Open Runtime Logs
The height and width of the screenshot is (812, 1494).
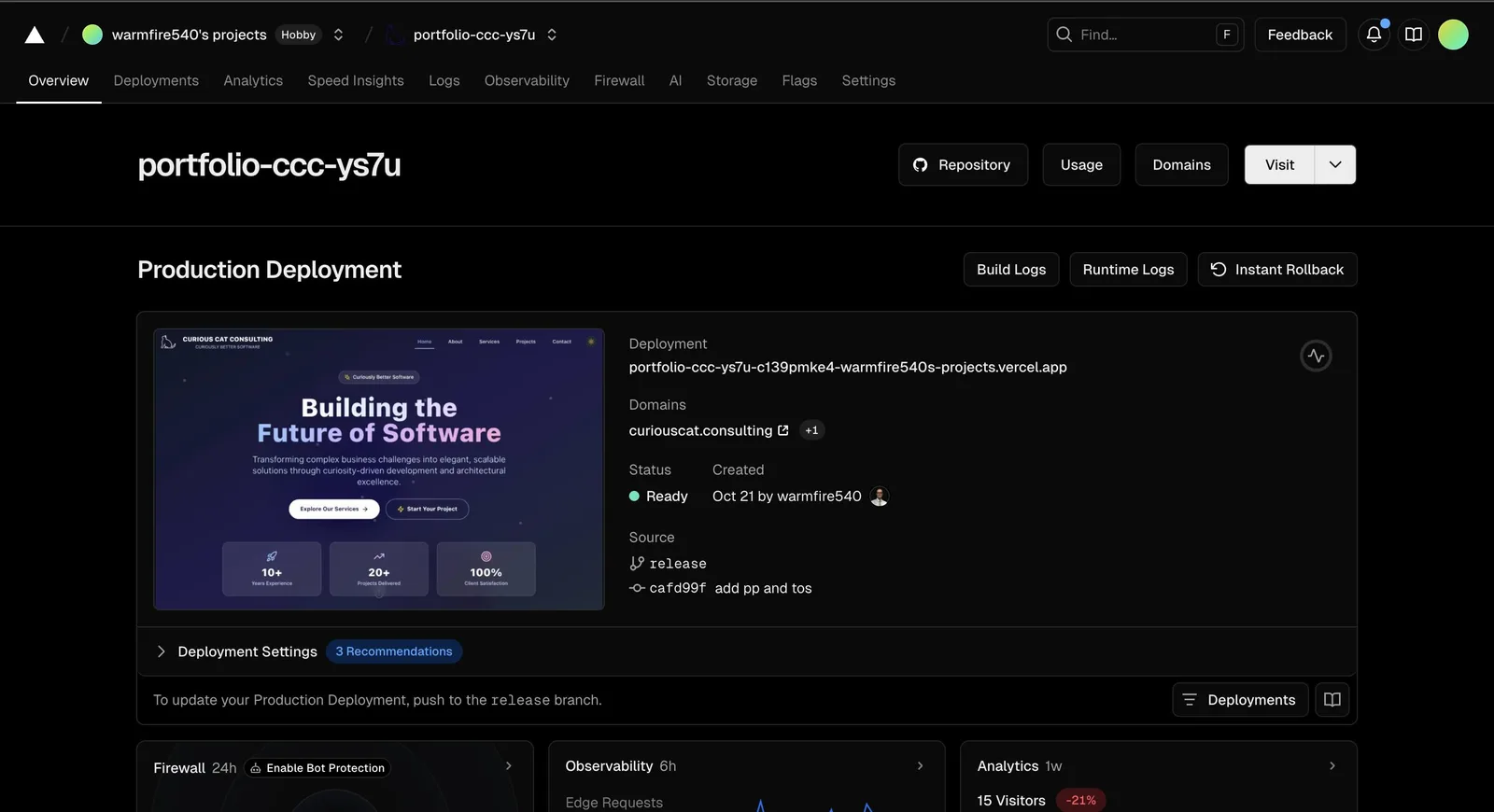click(1128, 270)
